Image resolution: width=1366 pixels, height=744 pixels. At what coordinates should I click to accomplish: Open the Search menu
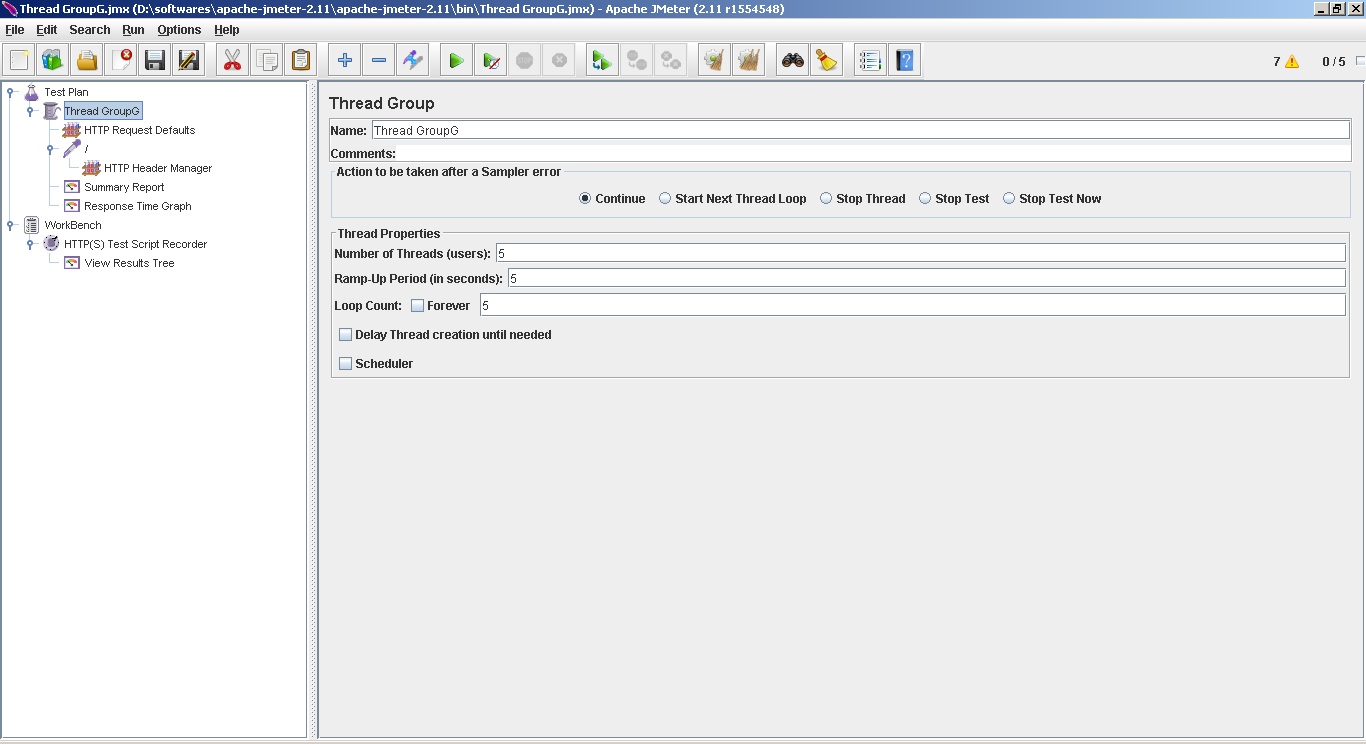90,30
